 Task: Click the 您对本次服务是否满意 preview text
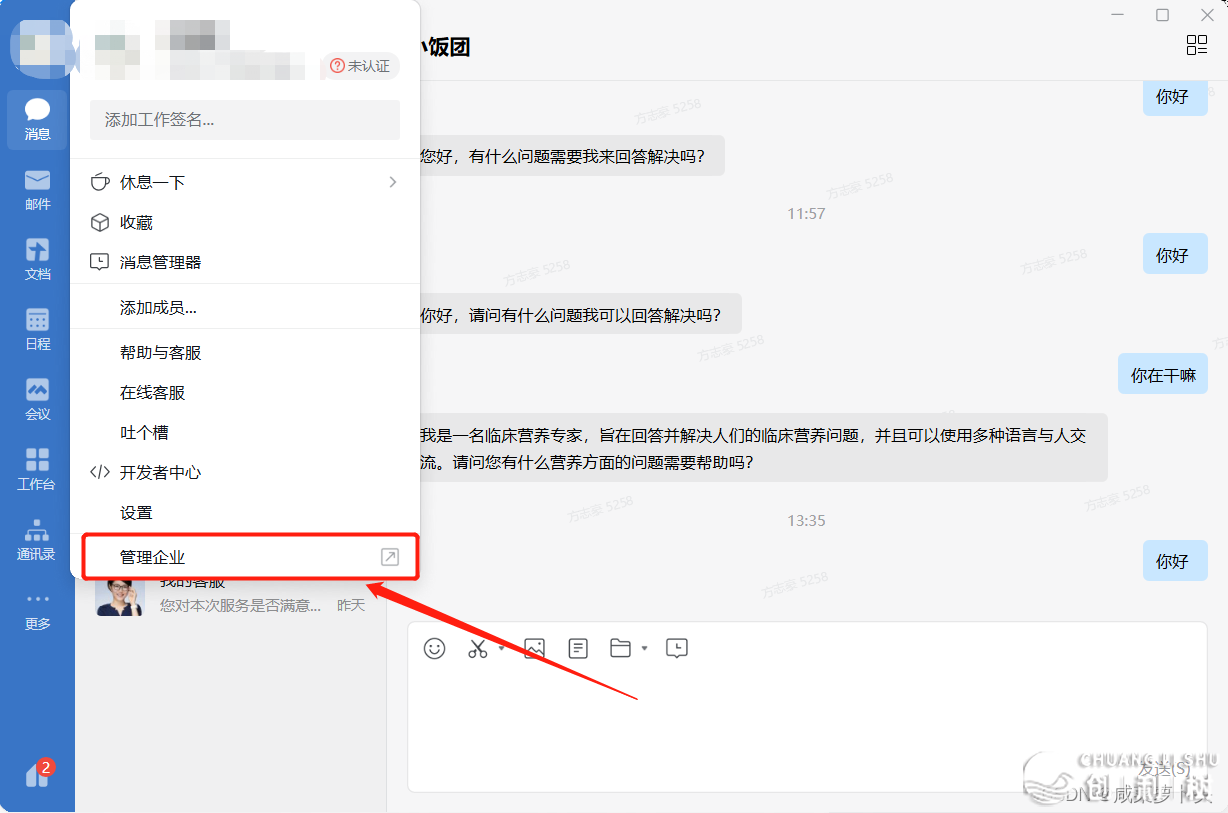pyautogui.click(x=241, y=605)
